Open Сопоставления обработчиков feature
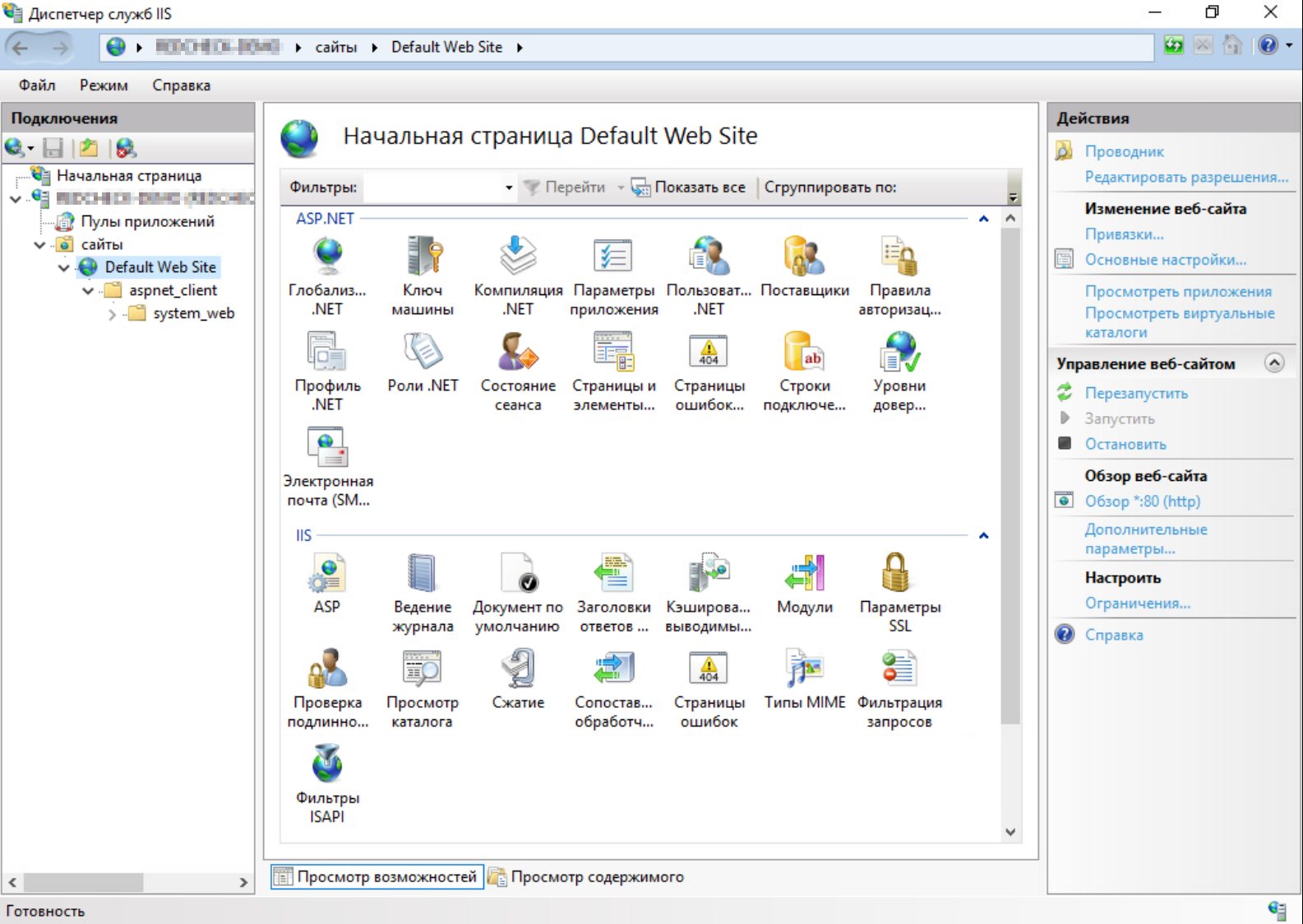Image resolution: width=1303 pixels, height=924 pixels. click(x=613, y=687)
